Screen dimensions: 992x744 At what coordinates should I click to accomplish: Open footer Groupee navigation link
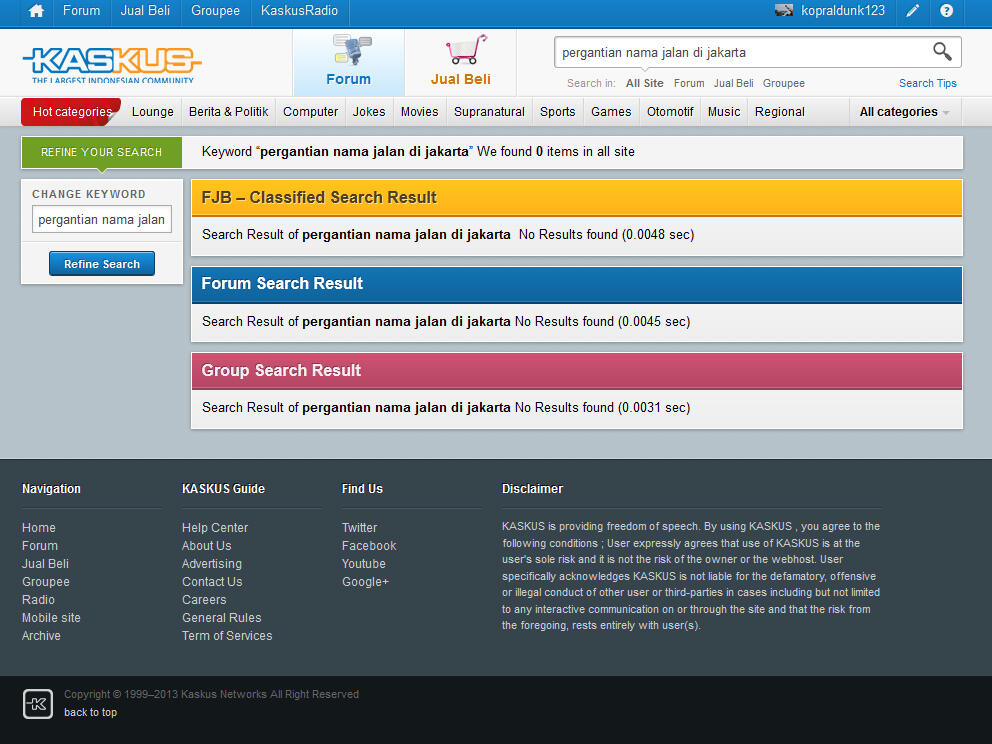point(46,581)
